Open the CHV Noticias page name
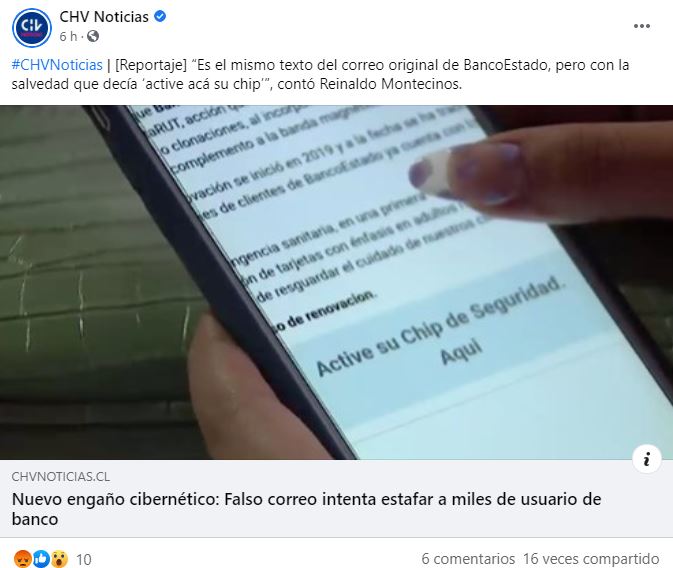The image size is (673, 568). coord(104,17)
